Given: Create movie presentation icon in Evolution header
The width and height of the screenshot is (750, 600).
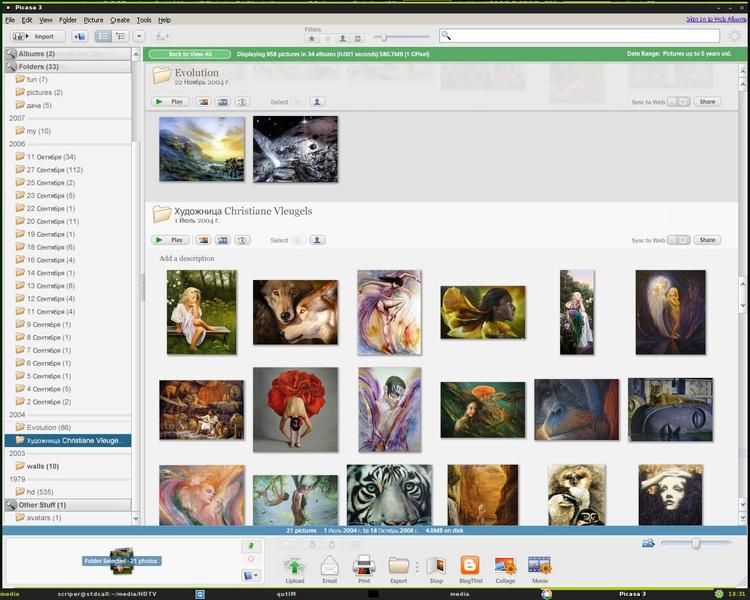Looking at the screenshot, I should (222, 102).
